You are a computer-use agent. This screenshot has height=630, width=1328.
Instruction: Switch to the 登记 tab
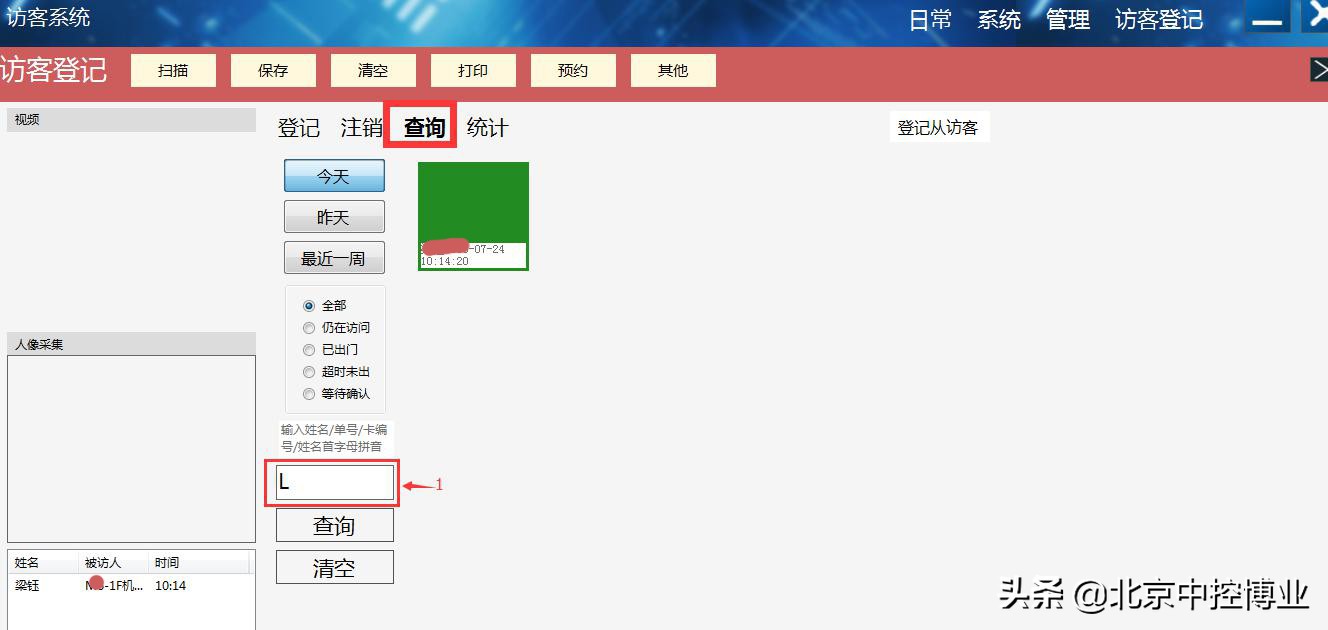(x=297, y=127)
